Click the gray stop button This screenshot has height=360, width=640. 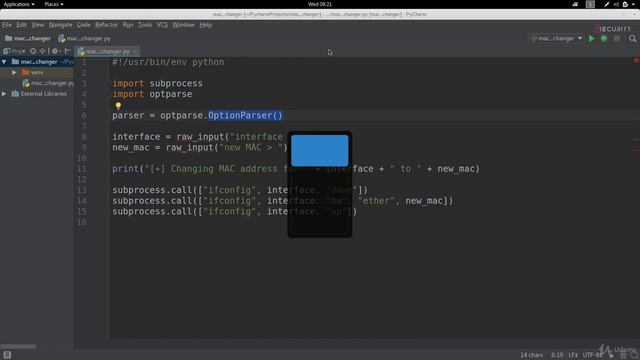(x=617, y=38)
